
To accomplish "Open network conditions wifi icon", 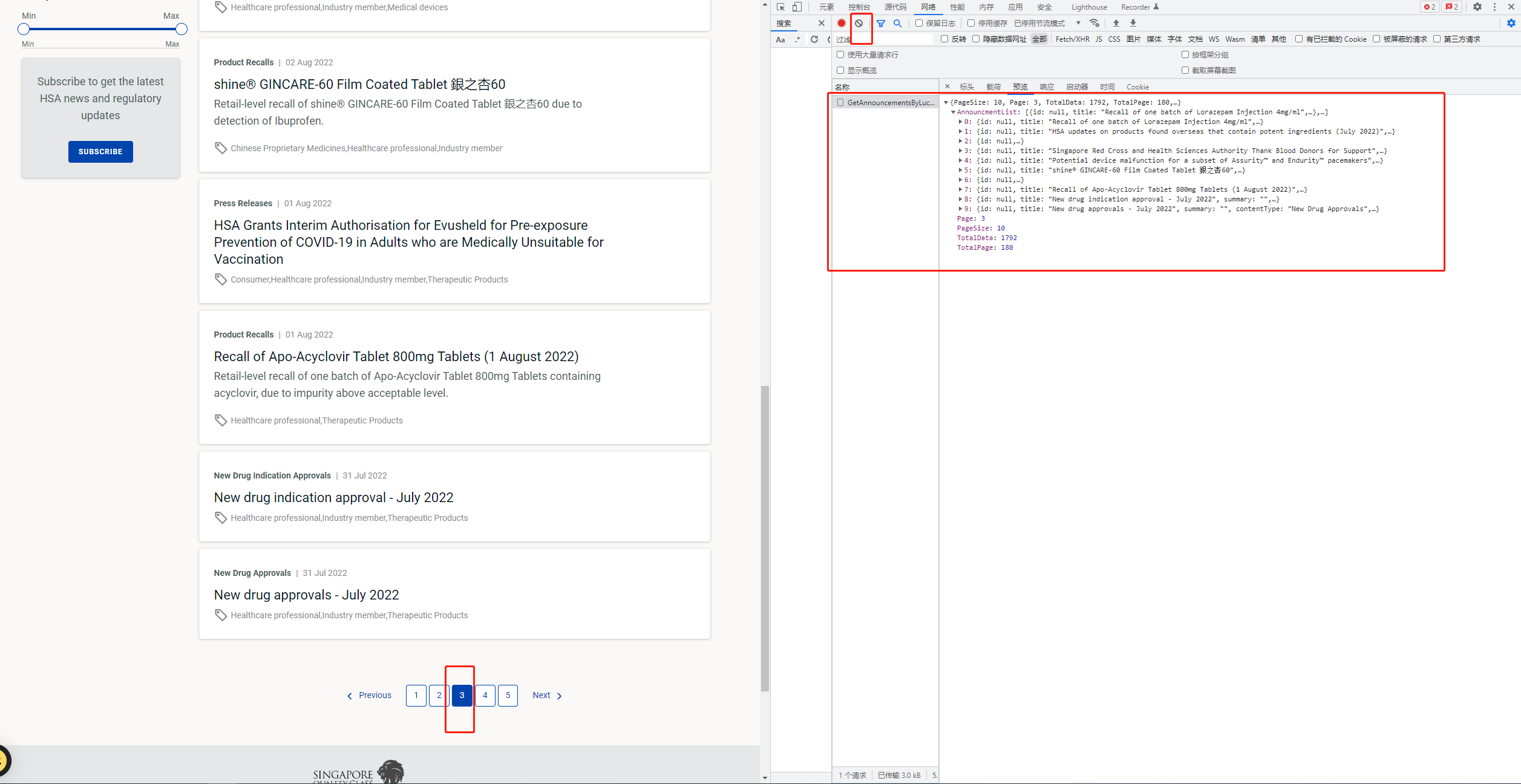I will pos(1094,24).
